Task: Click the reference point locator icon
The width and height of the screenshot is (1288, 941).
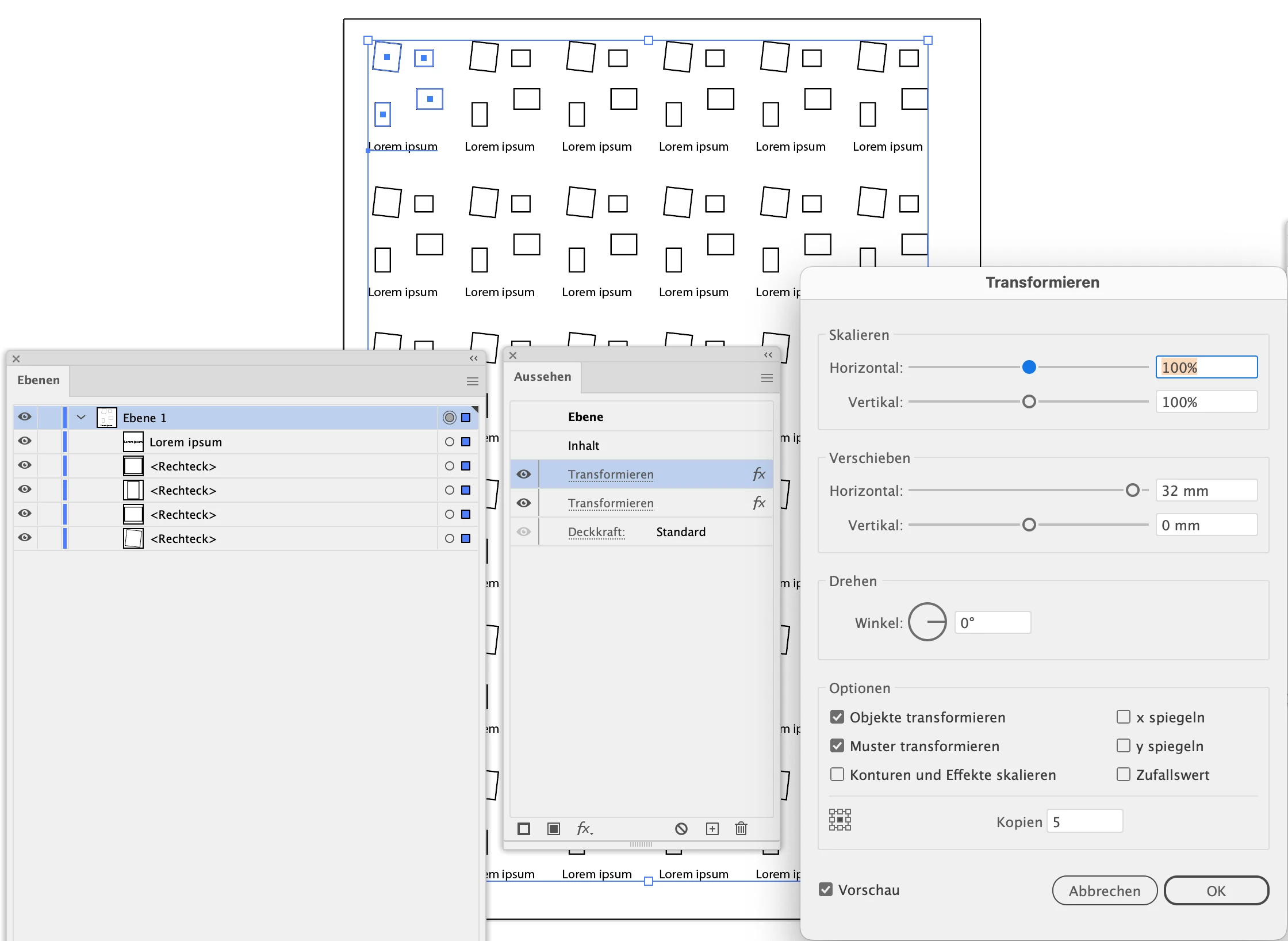Action: pos(839,819)
